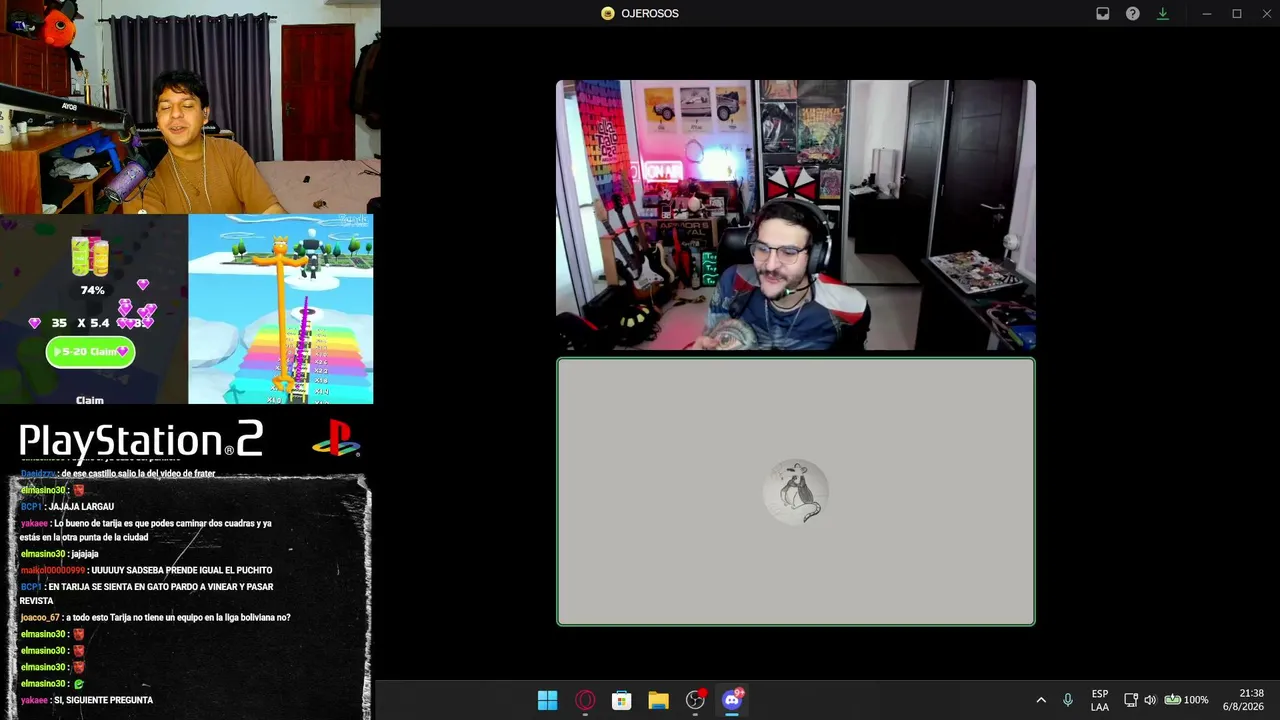This screenshot has width=1280, height=720.
Task: Open Opera GX from the taskbar
Action: pyautogui.click(x=585, y=700)
